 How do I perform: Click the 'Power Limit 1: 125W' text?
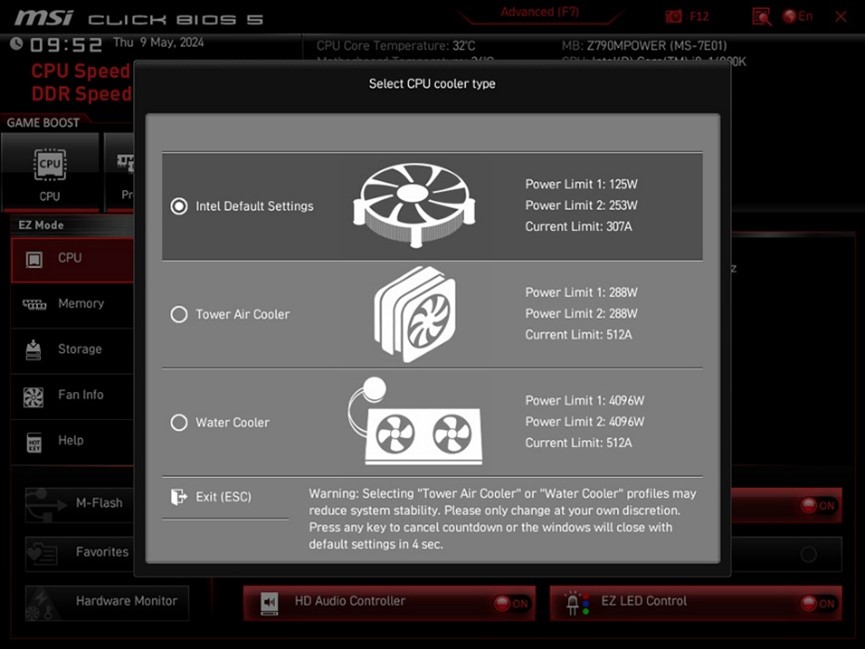pyautogui.click(x=581, y=184)
